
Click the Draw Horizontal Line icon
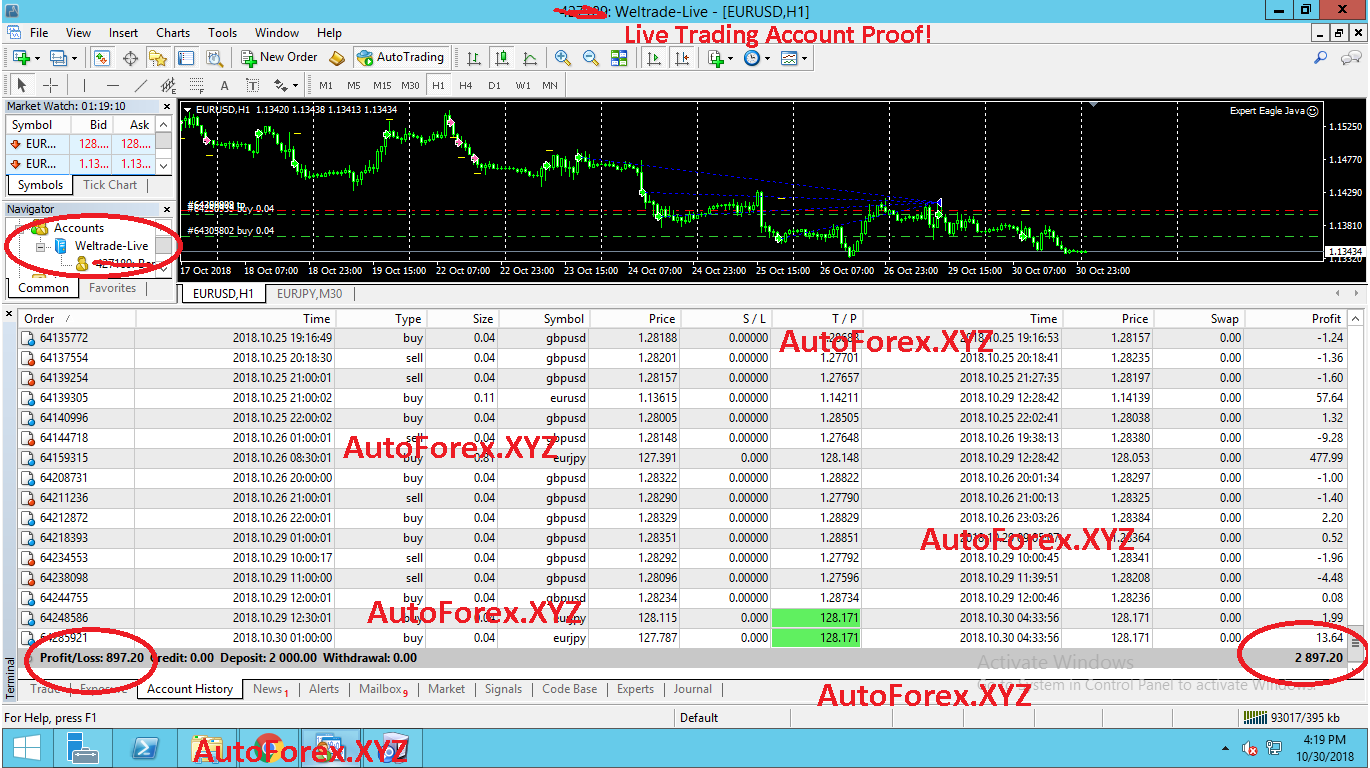111,85
